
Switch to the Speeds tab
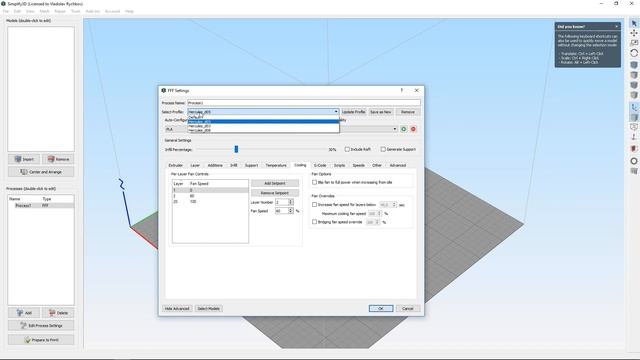[358, 165]
